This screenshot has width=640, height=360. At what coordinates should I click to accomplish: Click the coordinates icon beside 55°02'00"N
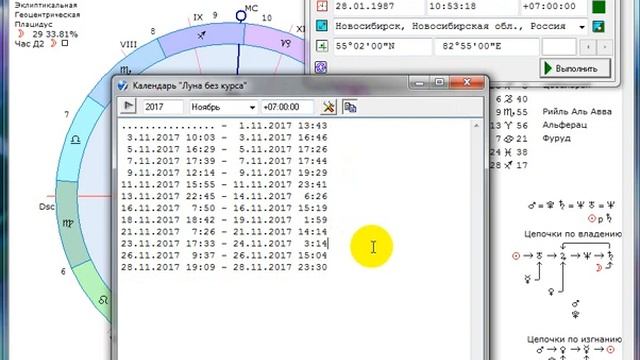(x=322, y=46)
